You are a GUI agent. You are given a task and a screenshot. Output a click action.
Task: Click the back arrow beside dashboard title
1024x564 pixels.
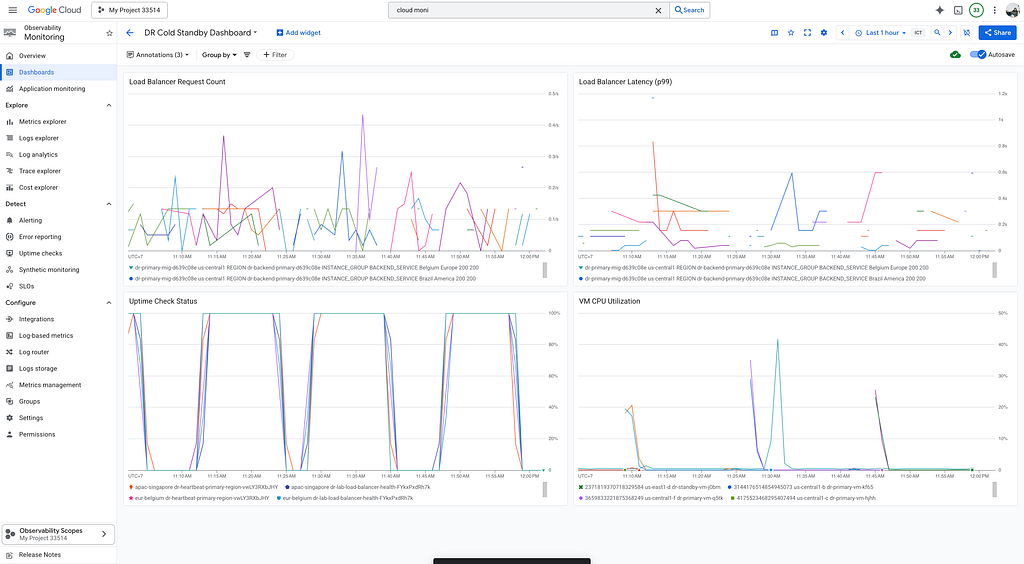pos(130,33)
